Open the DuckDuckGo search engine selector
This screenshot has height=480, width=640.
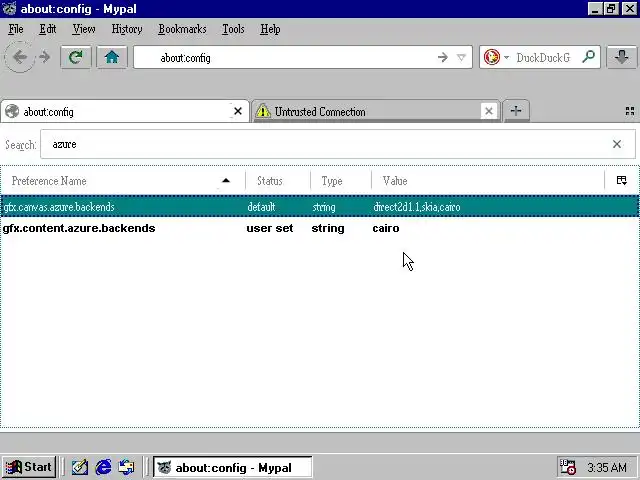click(x=496, y=57)
